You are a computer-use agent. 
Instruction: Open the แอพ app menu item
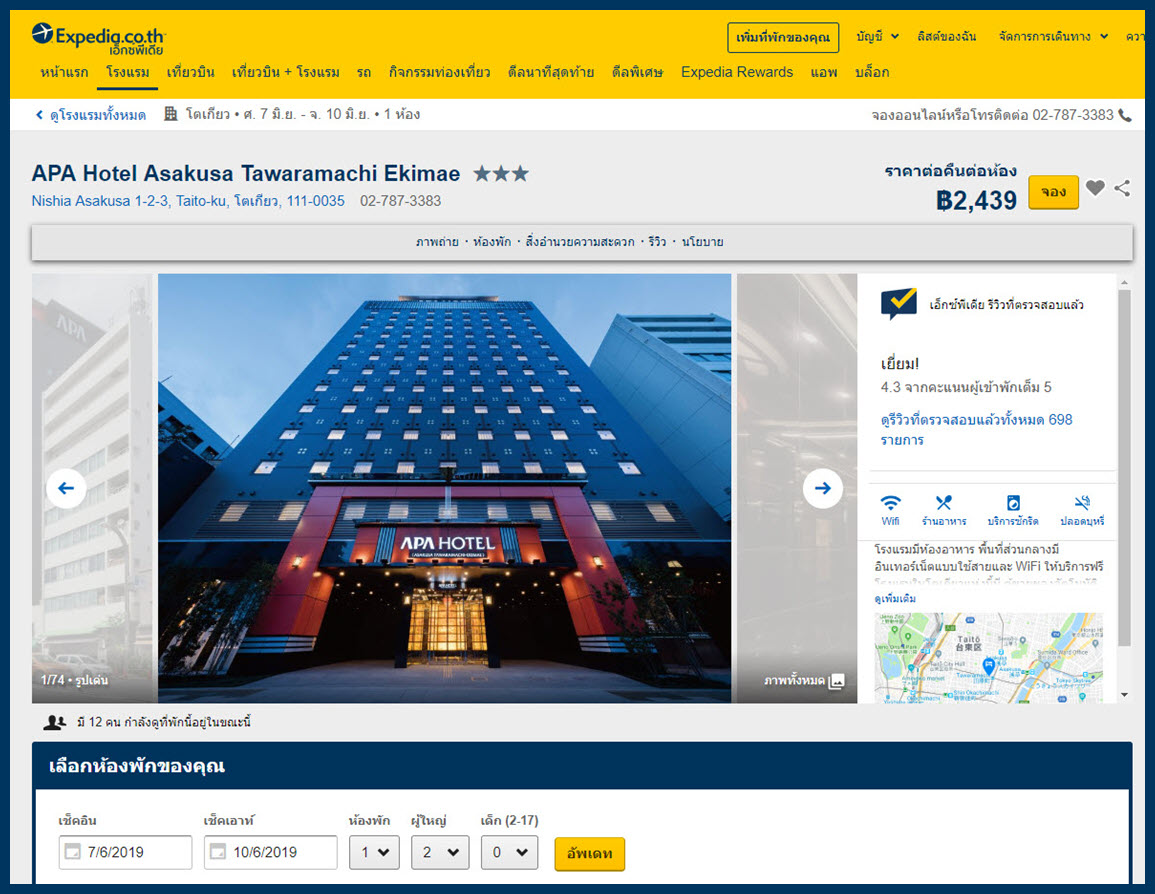824,72
